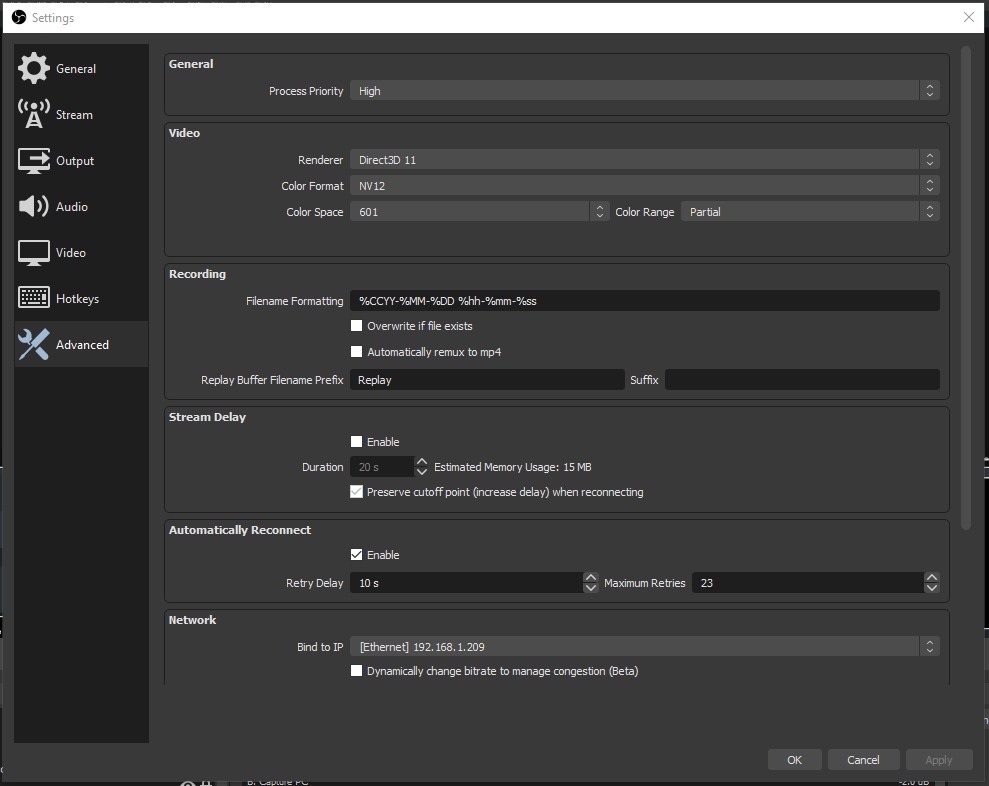The image size is (989, 786).
Task: Click the Maximum Retries value field
Action: coord(809,583)
